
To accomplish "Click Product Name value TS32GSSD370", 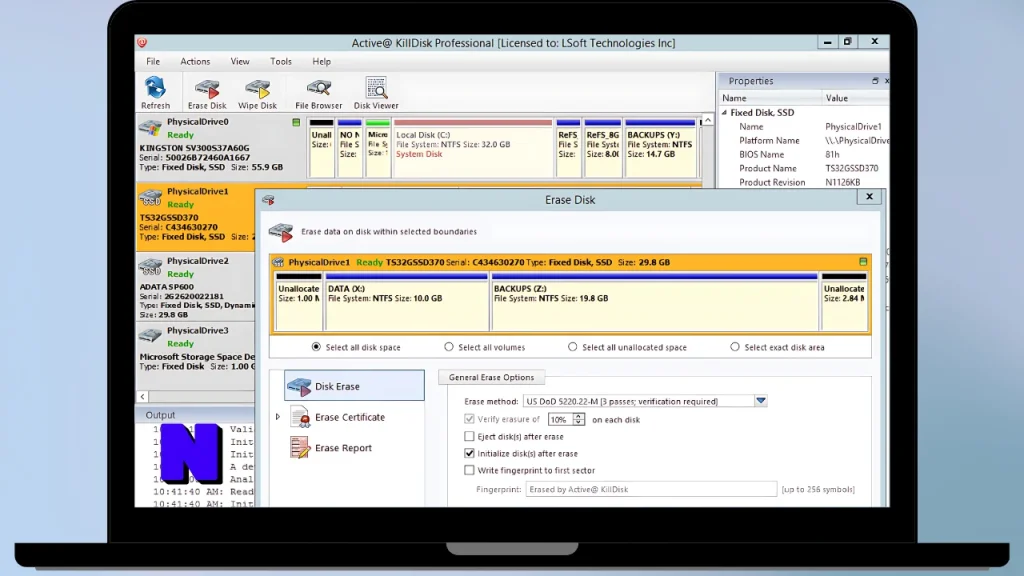I will 852,168.
